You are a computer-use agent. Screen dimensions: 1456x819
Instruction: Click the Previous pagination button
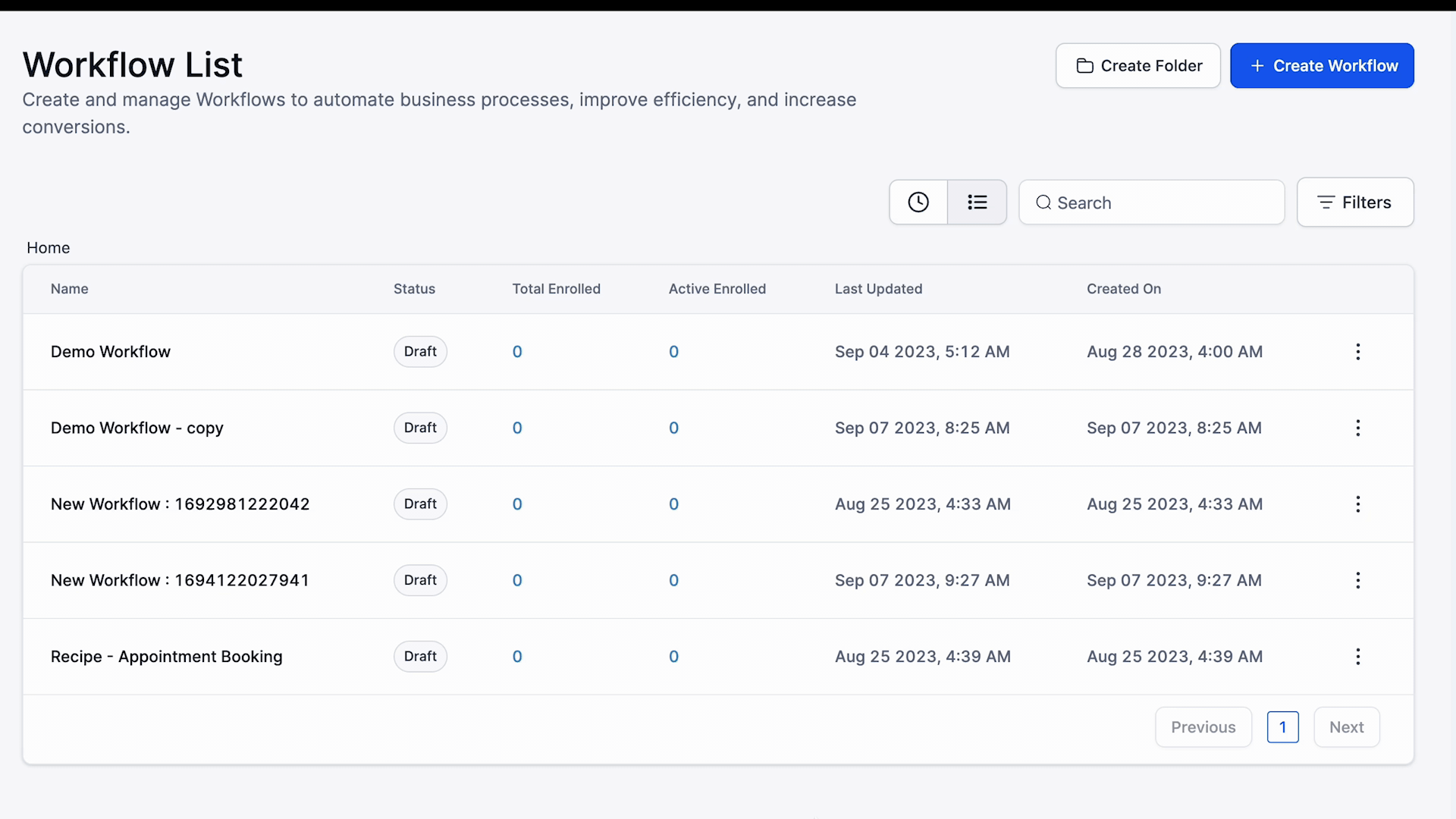coord(1203,727)
